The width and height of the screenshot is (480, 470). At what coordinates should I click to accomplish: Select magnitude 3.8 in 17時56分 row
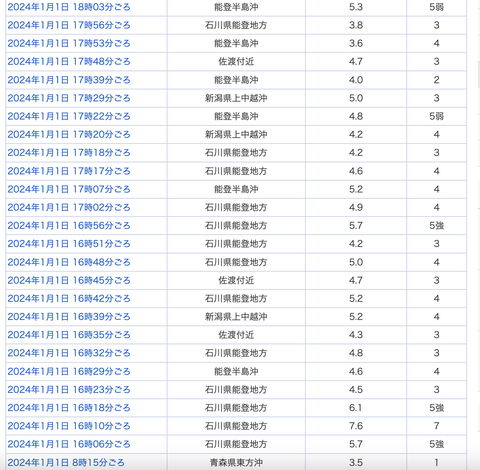click(x=356, y=25)
